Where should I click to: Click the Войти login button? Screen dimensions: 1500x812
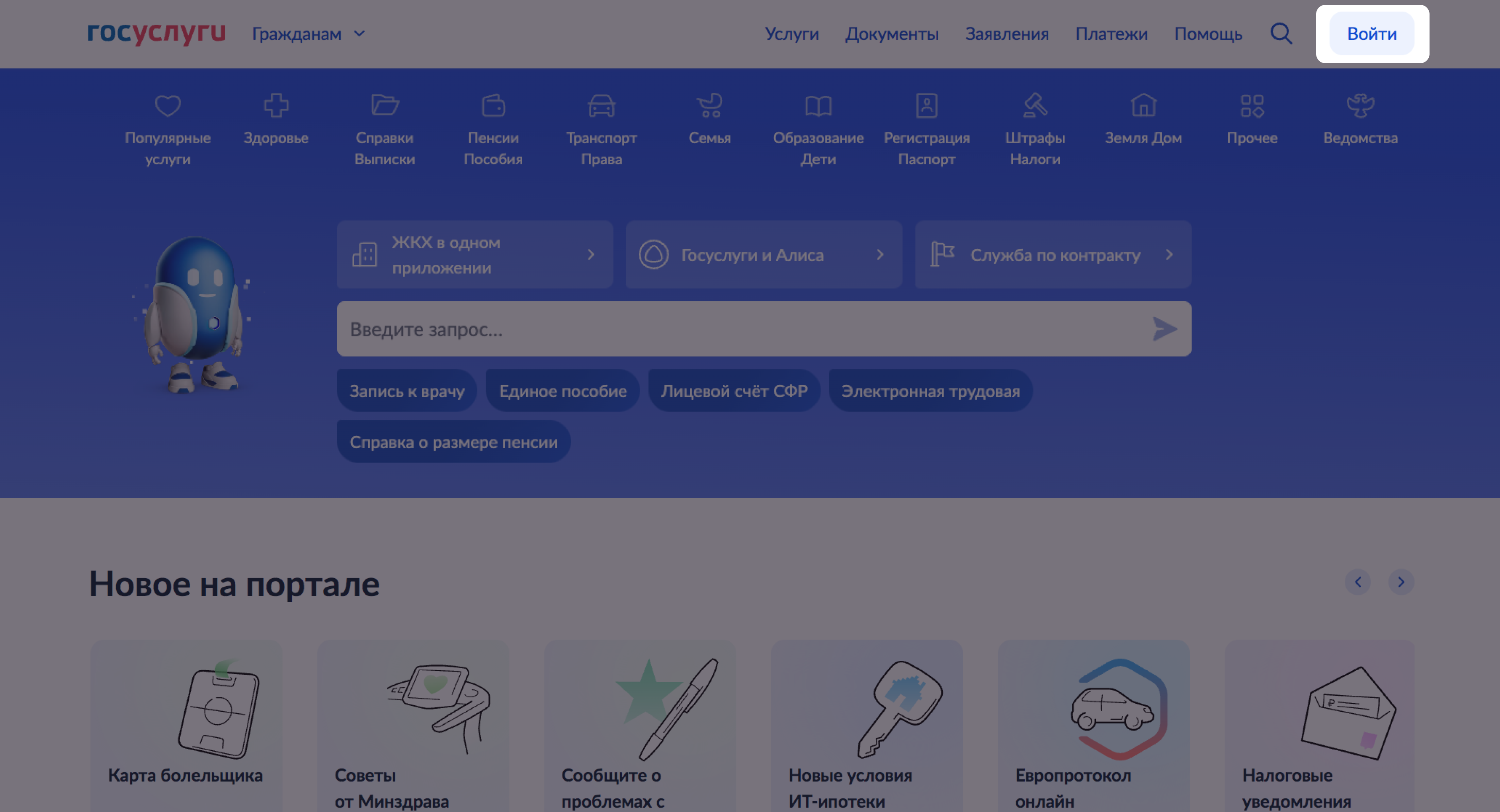(1371, 34)
